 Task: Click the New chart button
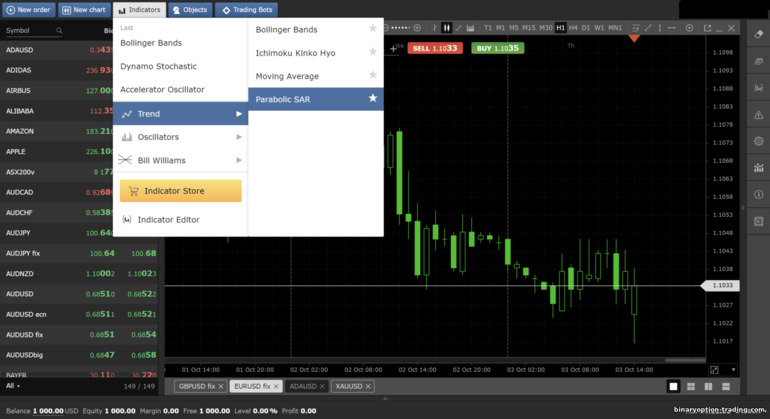click(84, 10)
